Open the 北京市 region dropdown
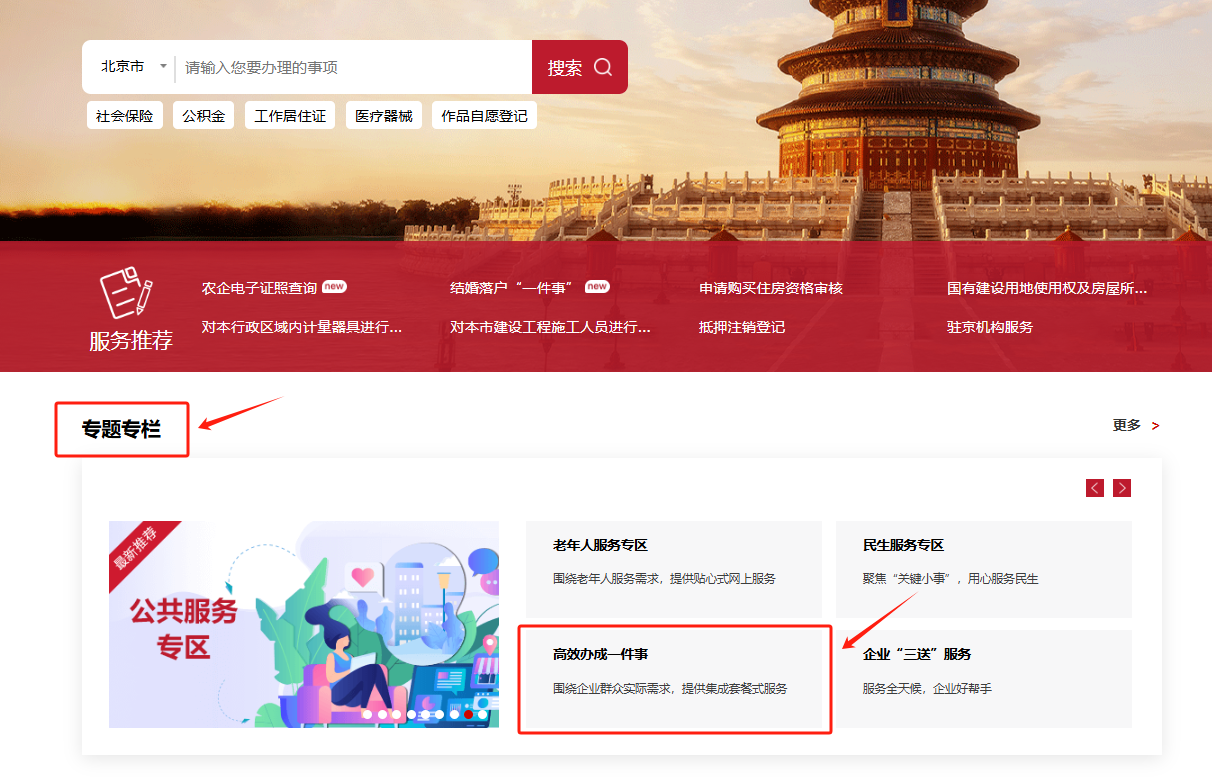1212x783 pixels. click(x=133, y=67)
